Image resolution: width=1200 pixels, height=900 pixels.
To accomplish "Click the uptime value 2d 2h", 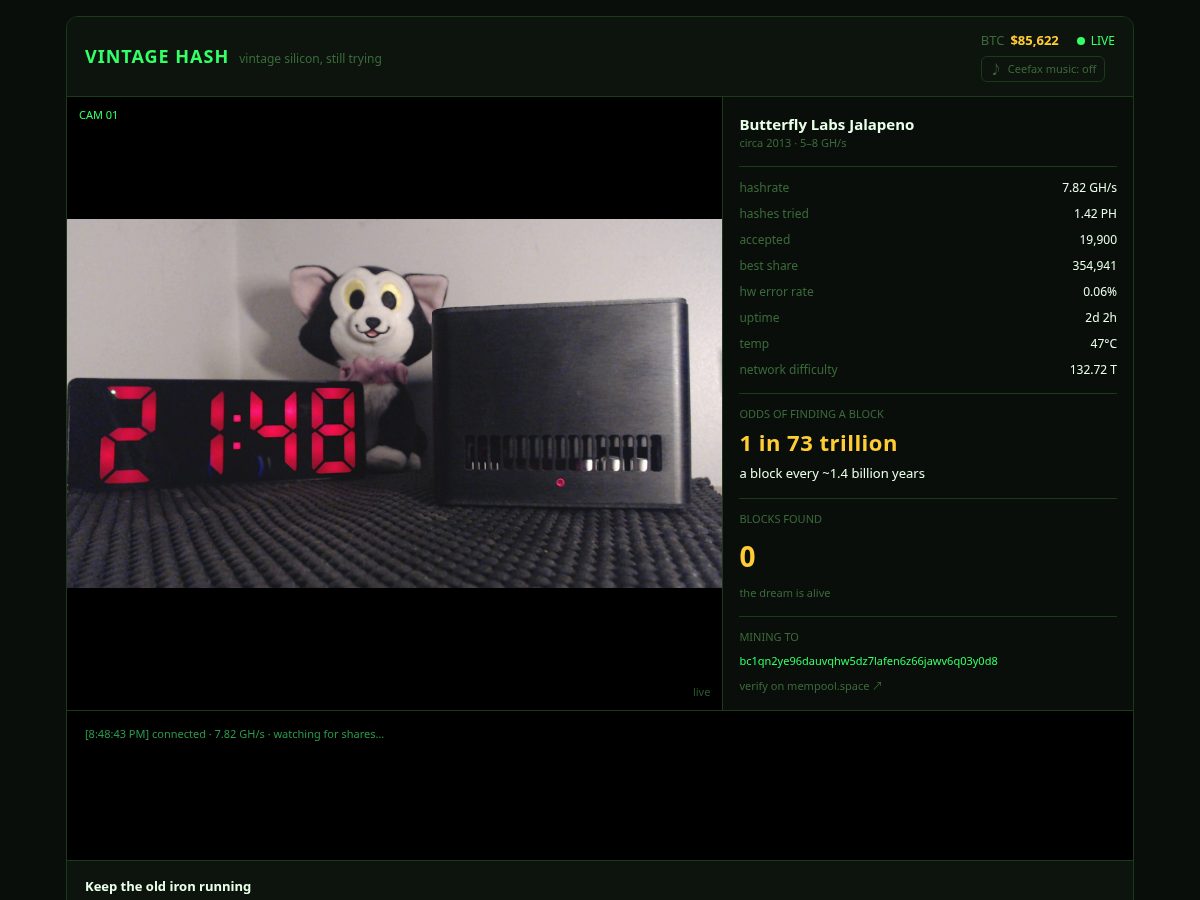I will [1101, 318].
